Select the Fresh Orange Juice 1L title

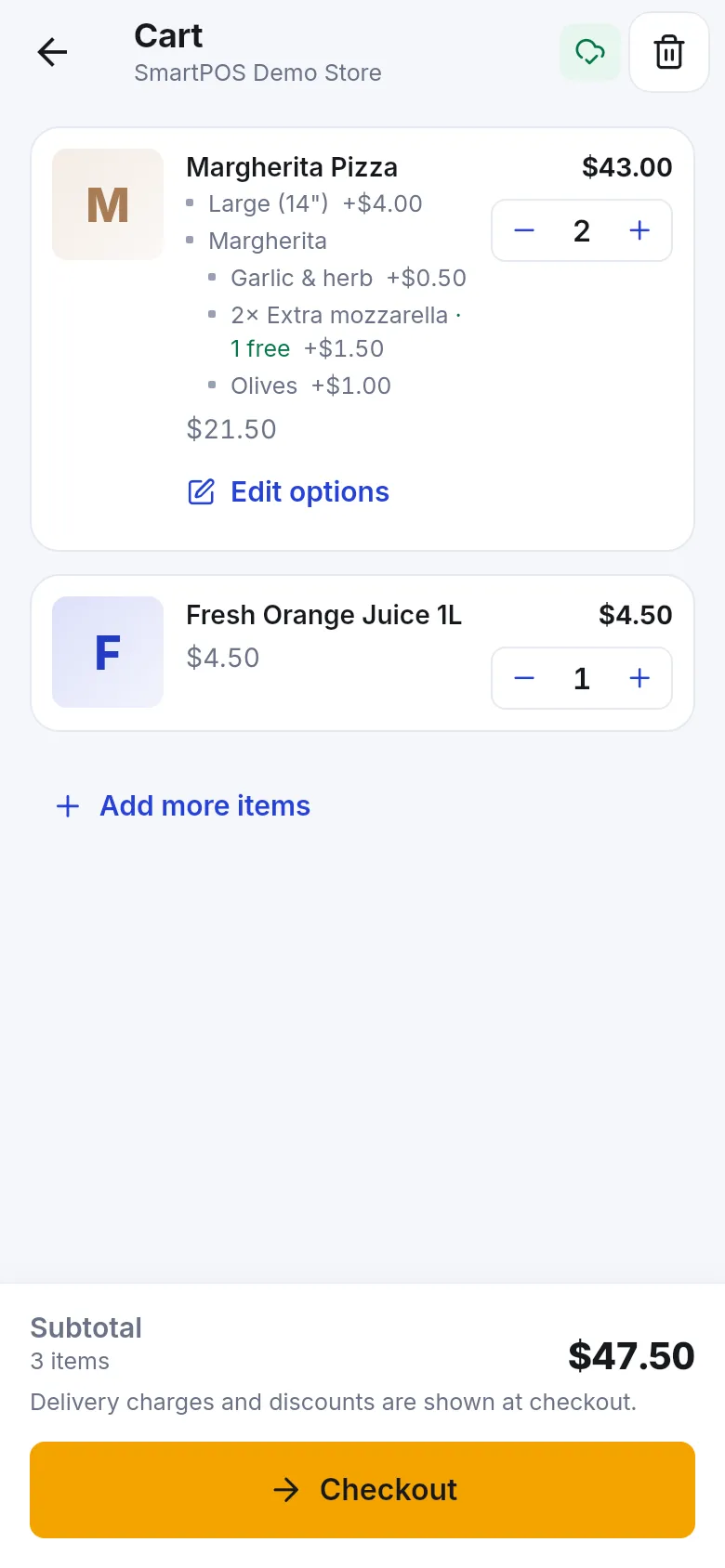point(323,615)
